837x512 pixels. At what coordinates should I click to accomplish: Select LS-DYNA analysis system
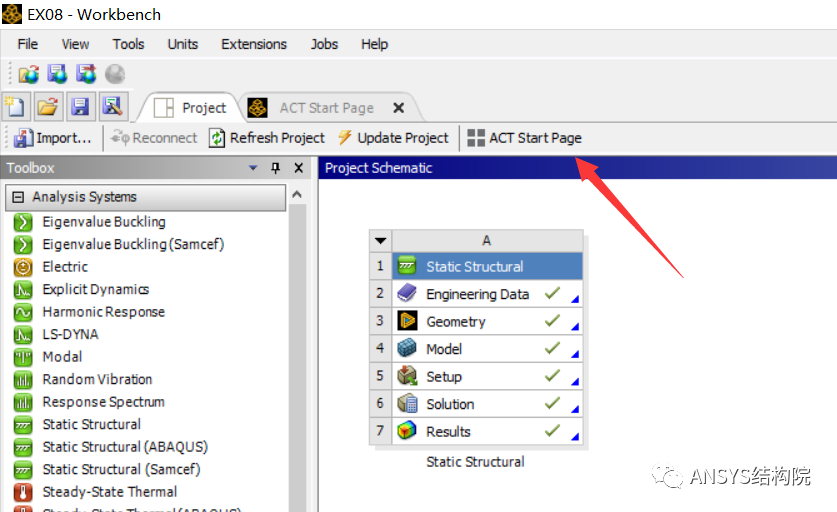[x=70, y=334]
